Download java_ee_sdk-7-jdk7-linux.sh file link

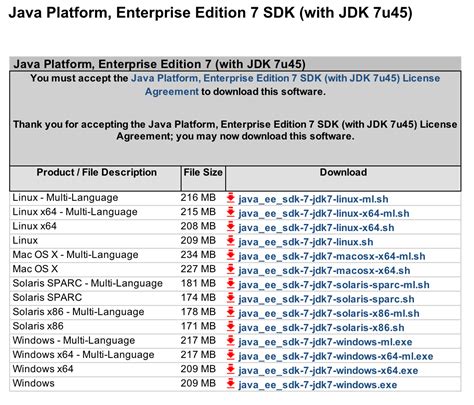pos(306,242)
